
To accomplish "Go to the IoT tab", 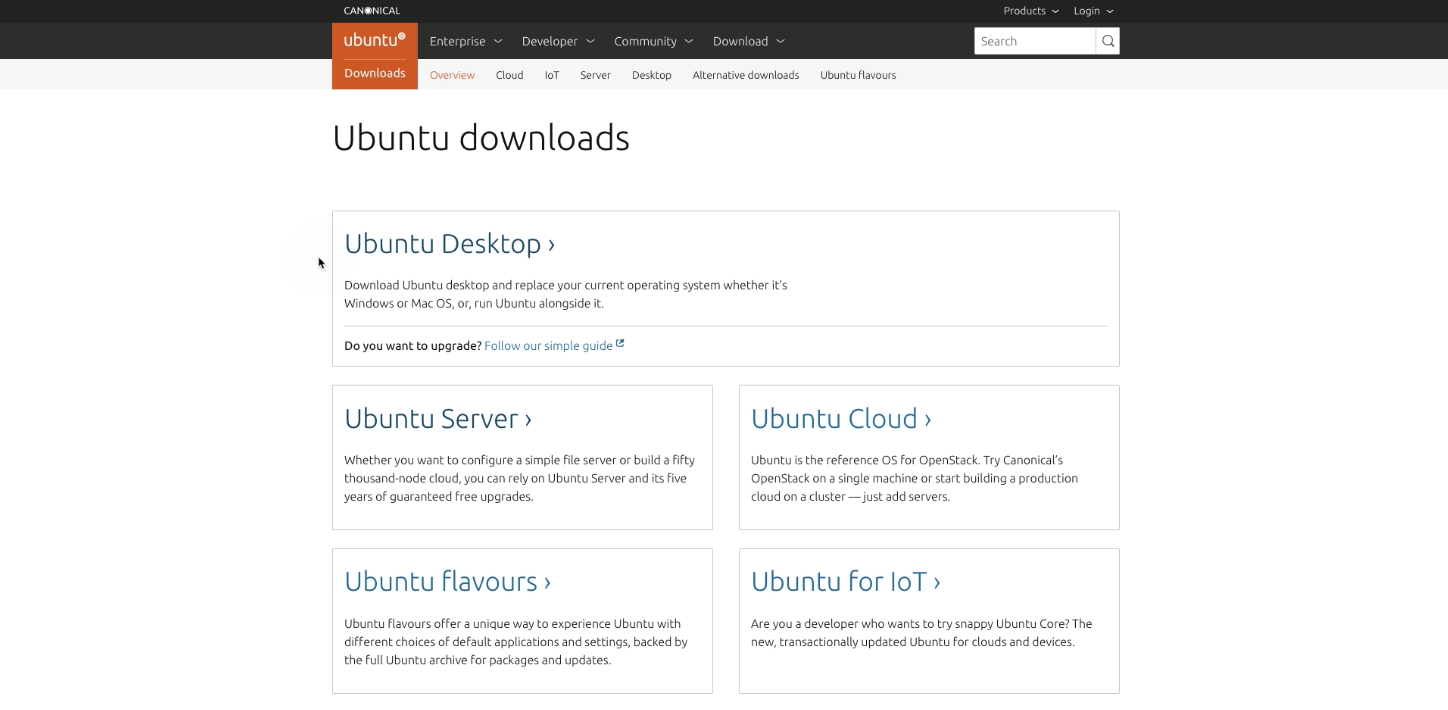I will tap(552, 75).
